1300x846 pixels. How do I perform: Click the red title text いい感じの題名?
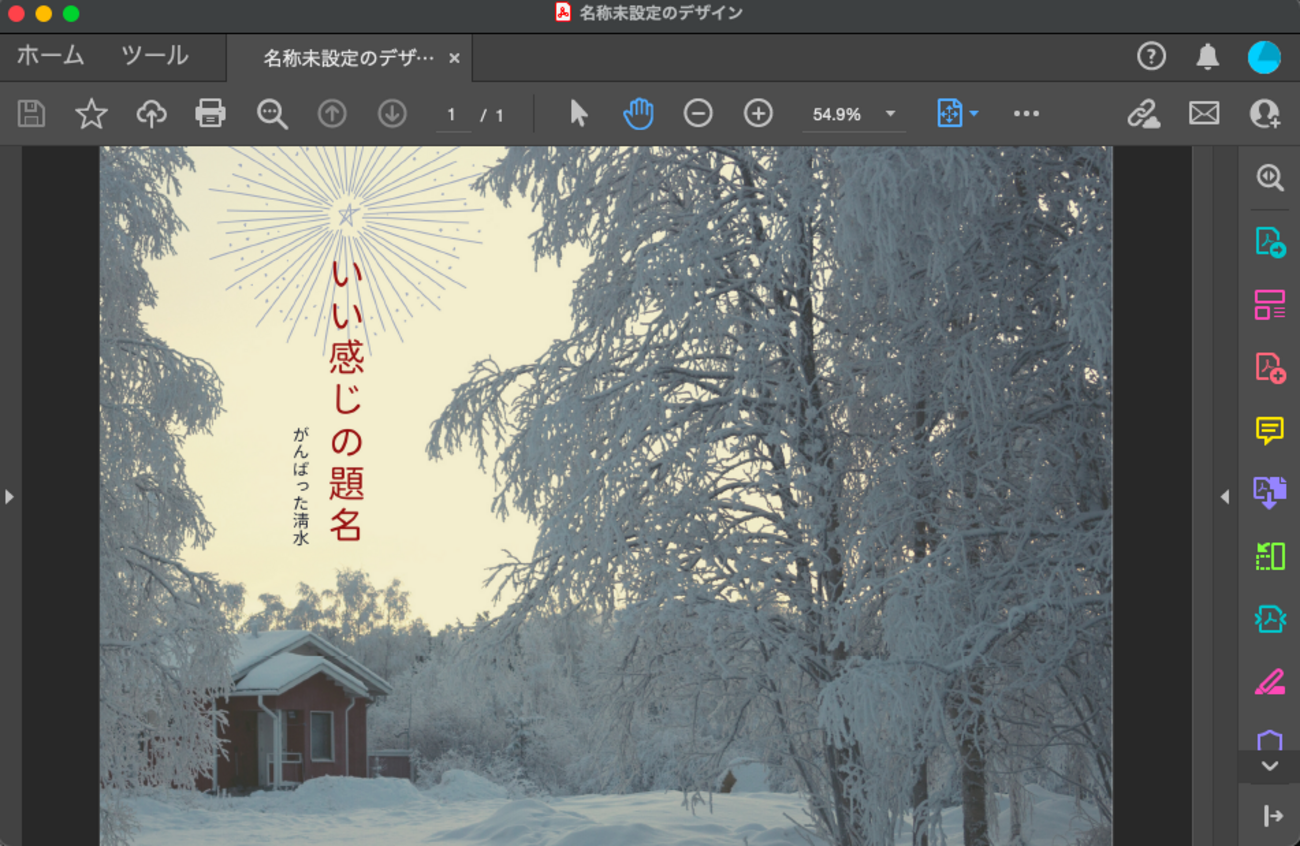click(x=346, y=400)
